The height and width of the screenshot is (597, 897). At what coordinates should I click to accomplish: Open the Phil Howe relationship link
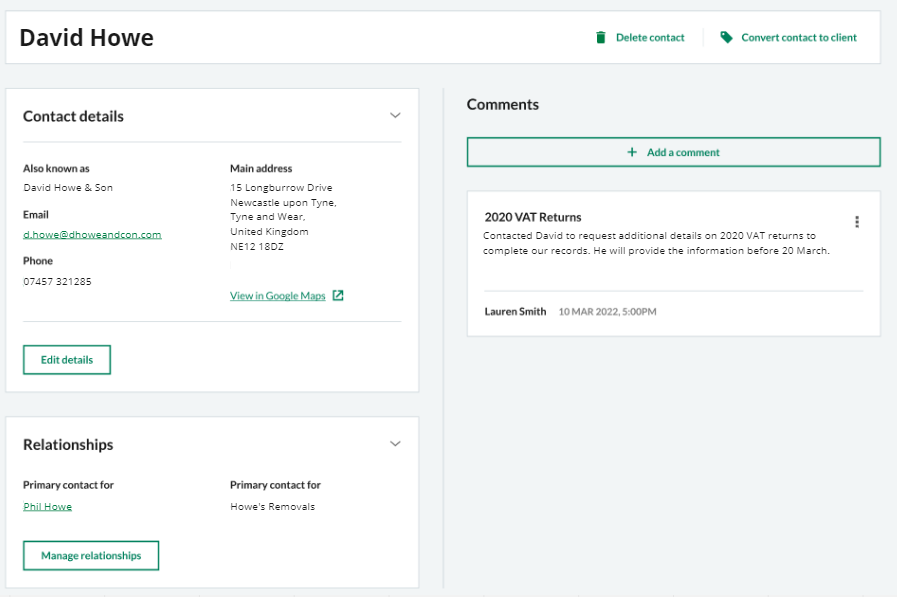pyautogui.click(x=47, y=507)
